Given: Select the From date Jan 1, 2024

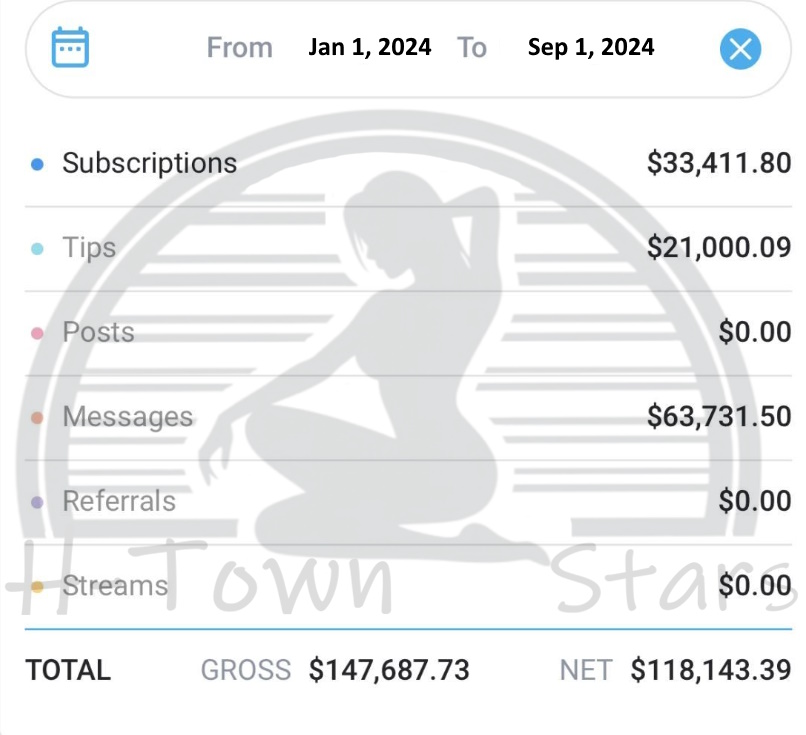Looking at the screenshot, I should 369,47.
